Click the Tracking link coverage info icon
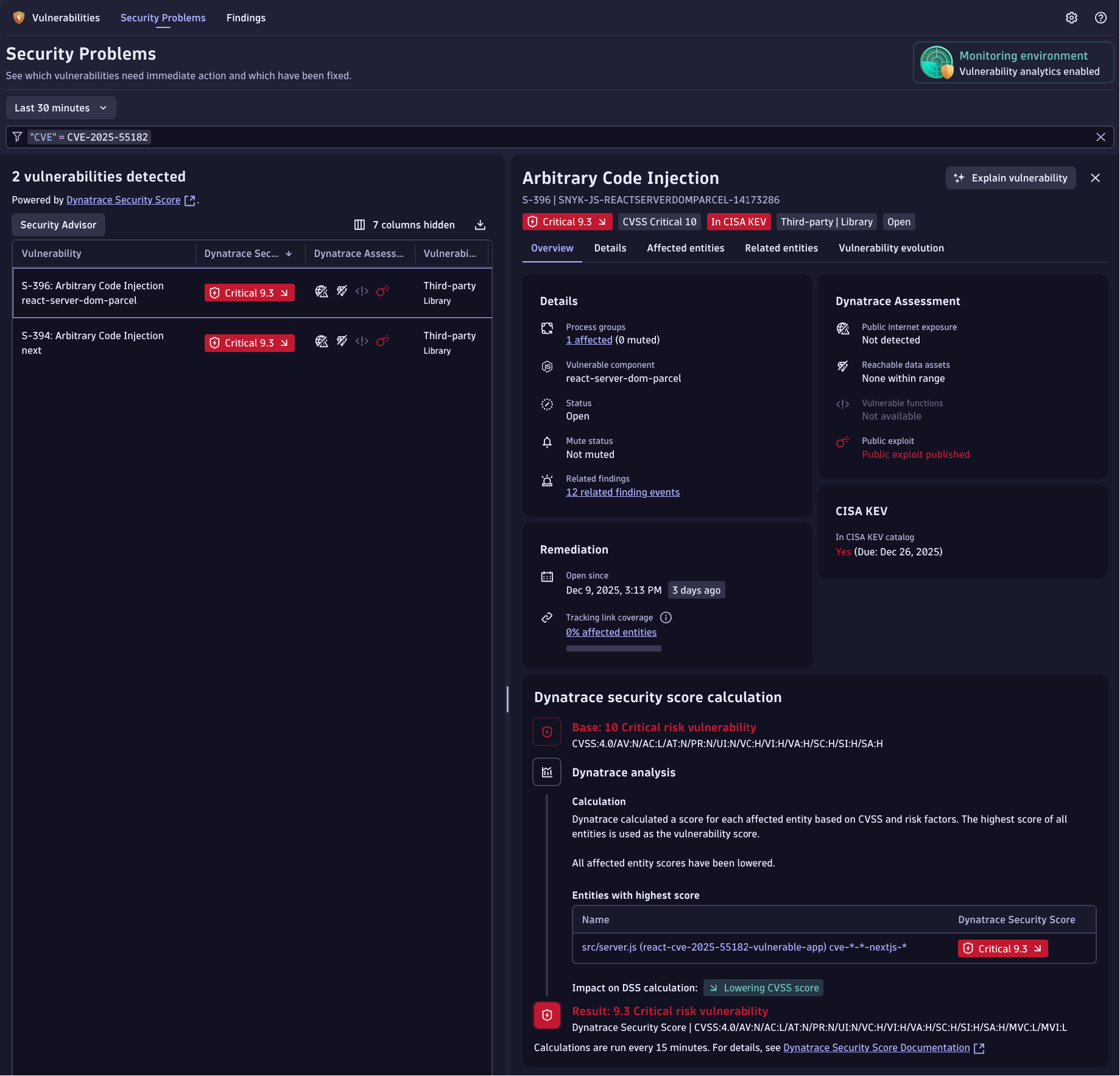This screenshot has width=1120, height=1076. click(666, 617)
